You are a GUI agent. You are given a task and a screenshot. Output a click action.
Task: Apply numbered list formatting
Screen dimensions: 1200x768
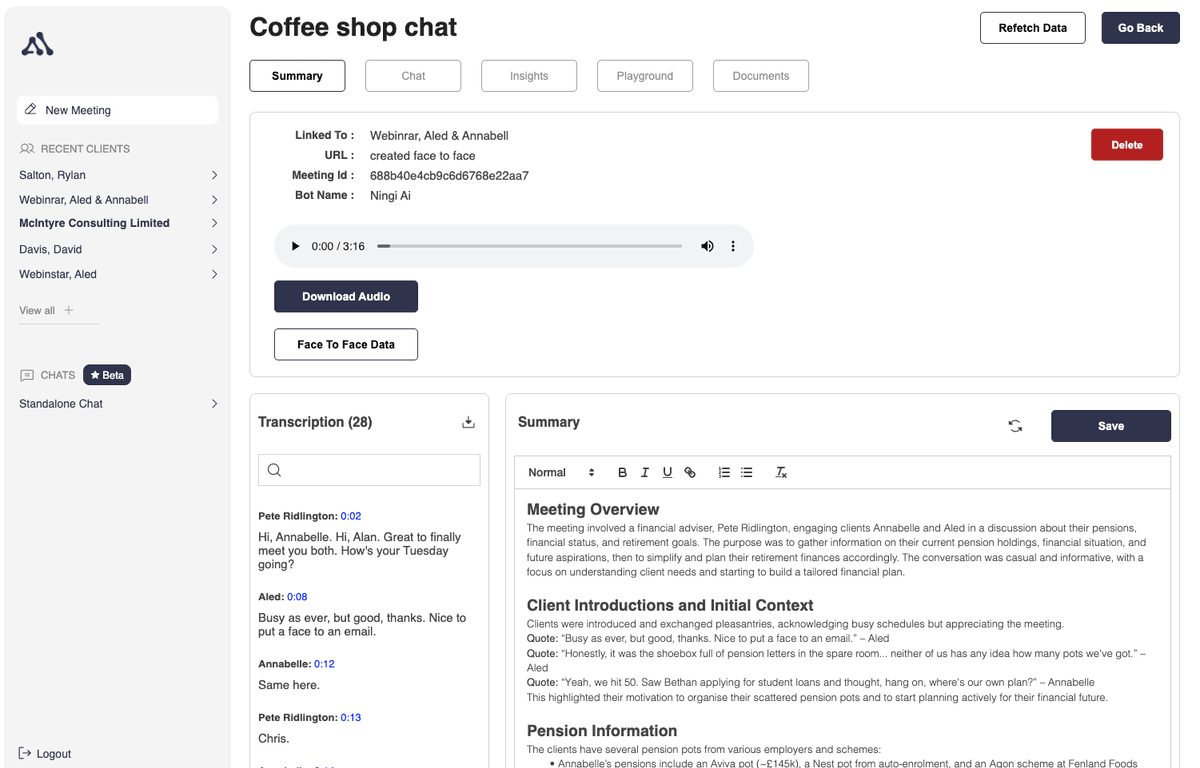724,473
